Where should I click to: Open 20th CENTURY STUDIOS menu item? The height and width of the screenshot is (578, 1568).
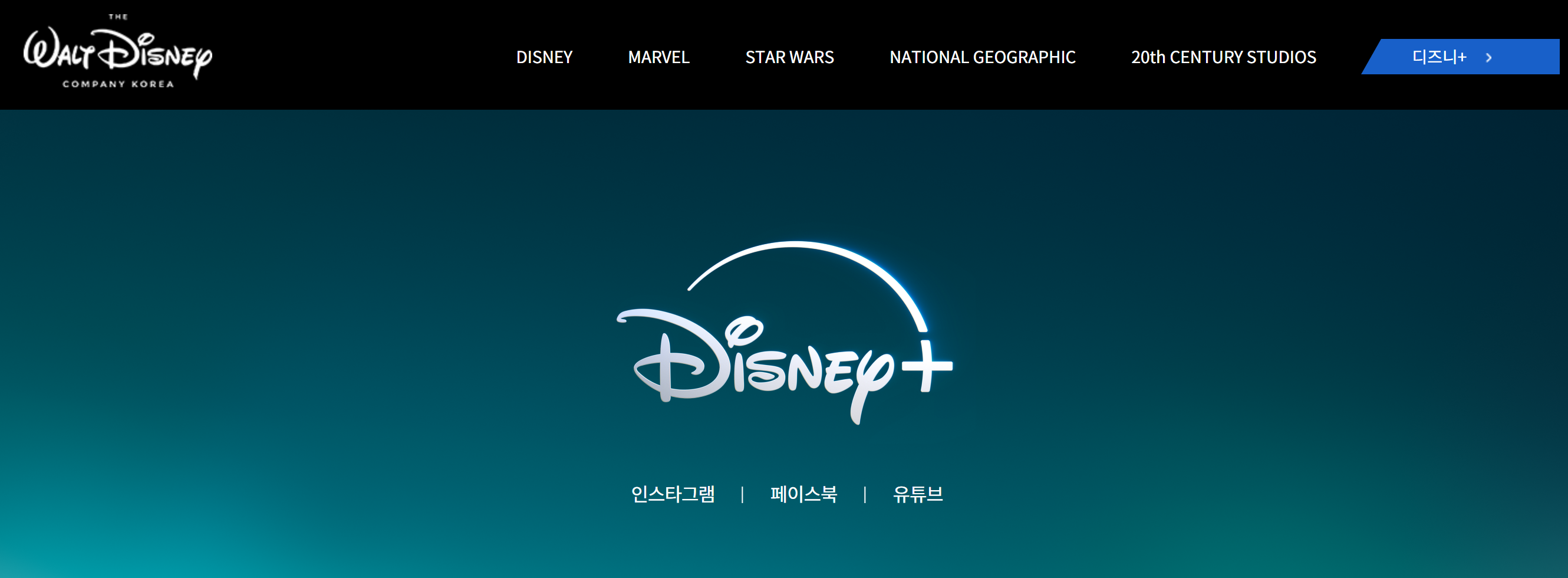(1224, 57)
